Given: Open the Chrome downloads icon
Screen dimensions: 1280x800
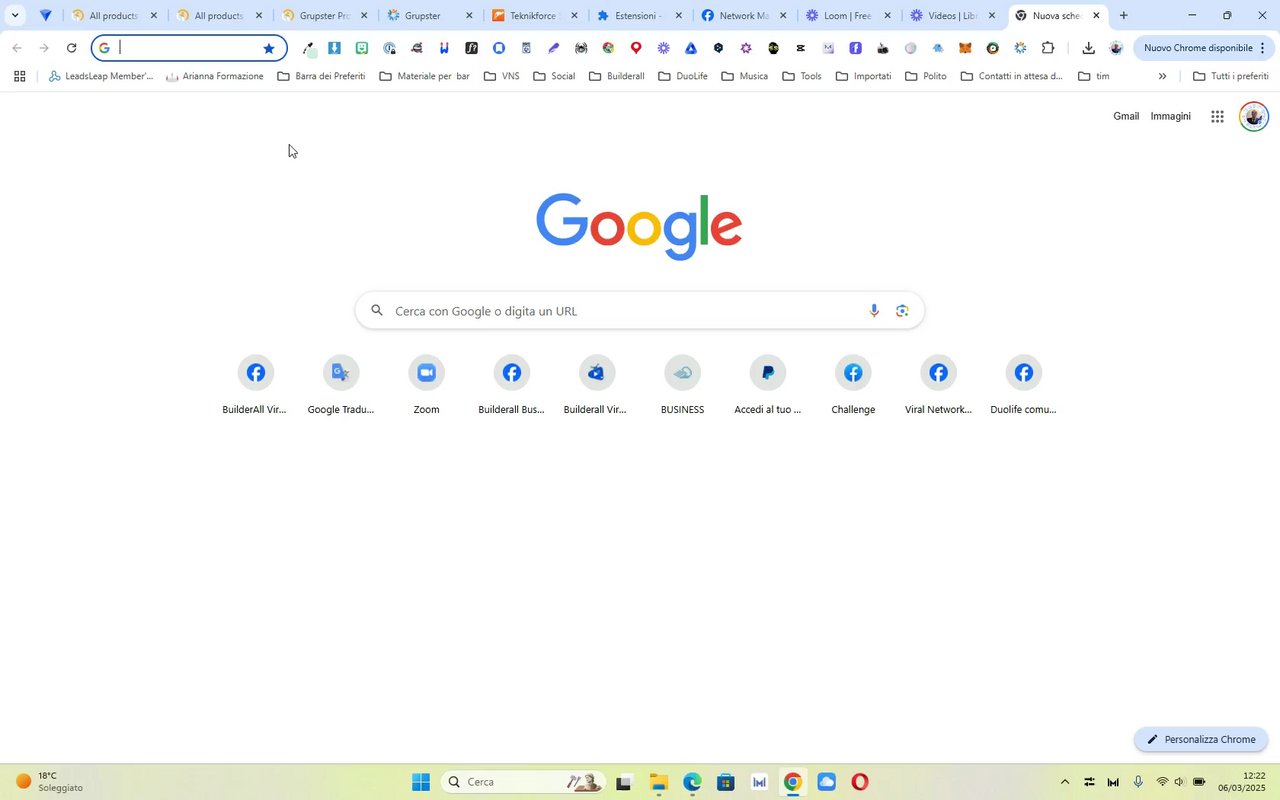Looking at the screenshot, I should click(x=1088, y=48).
